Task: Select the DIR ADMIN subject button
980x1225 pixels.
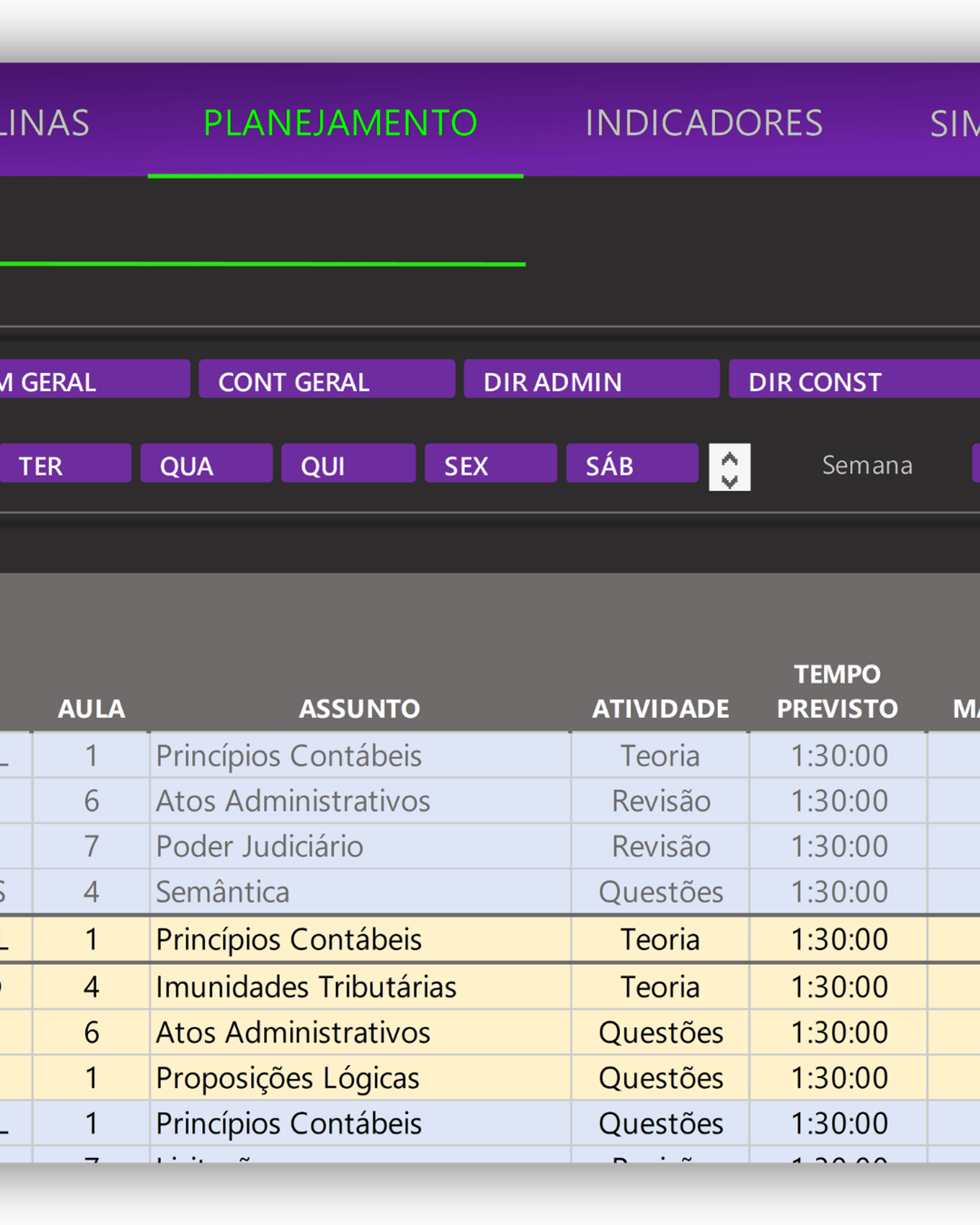Action: click(x=592, y=379)
